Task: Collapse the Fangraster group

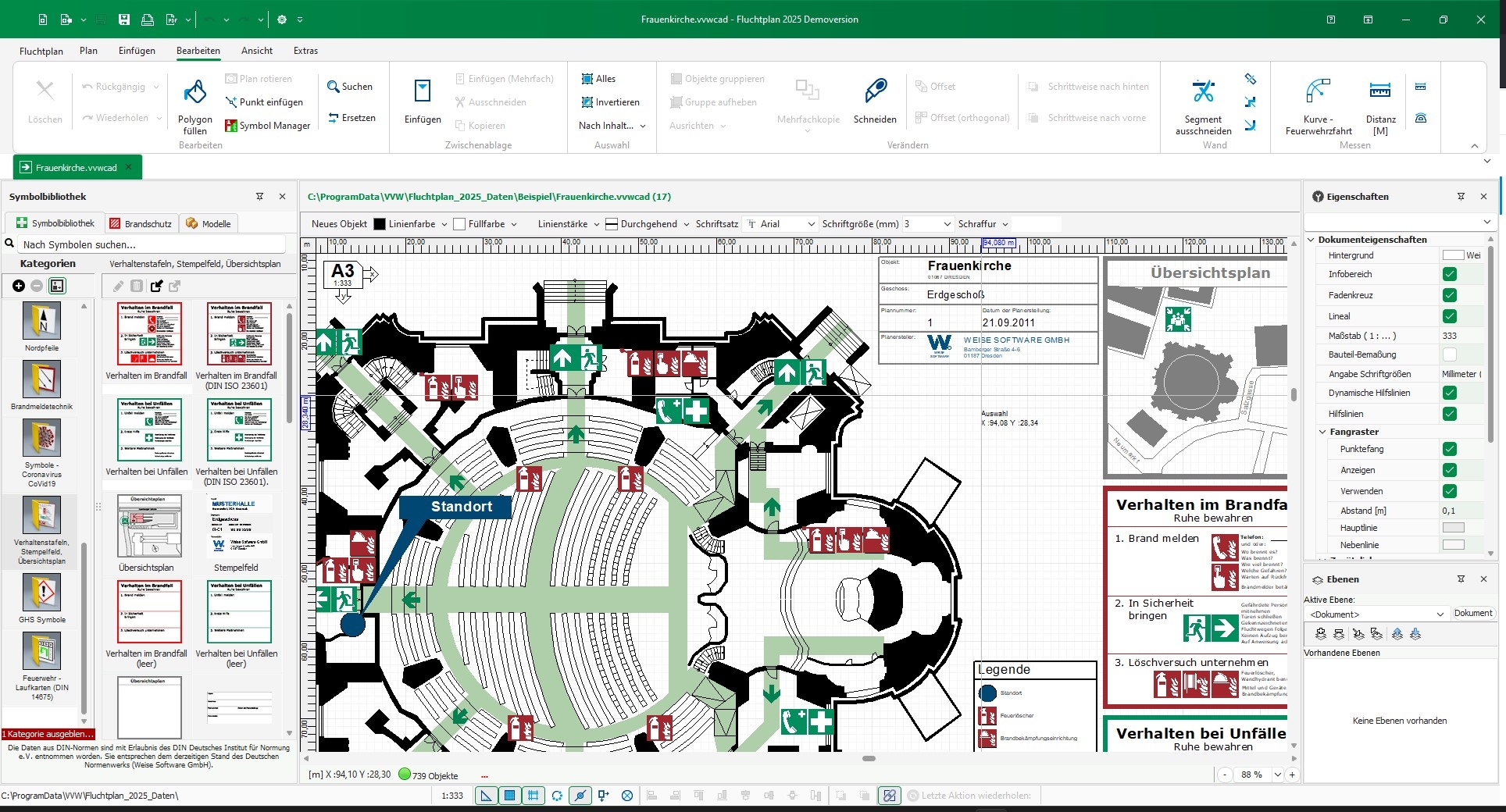Action: (1322, 432)
